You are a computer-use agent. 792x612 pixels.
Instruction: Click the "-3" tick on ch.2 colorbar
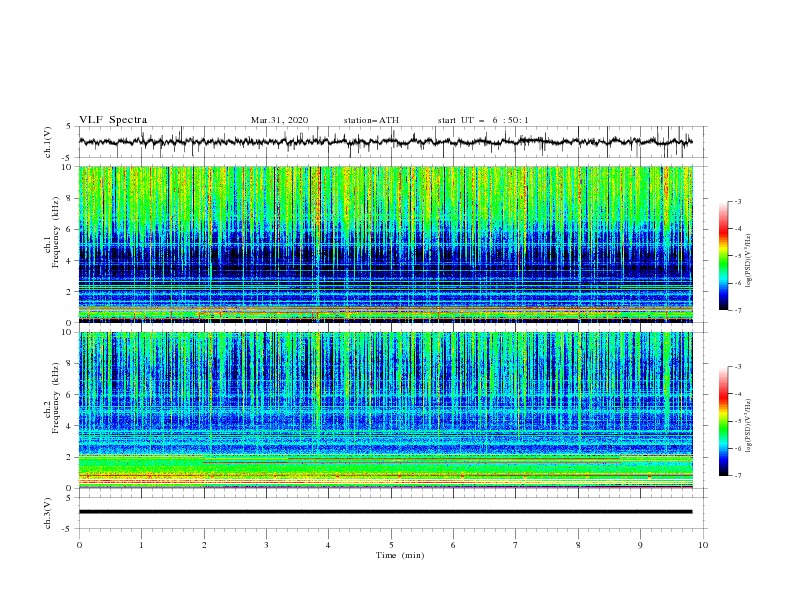click(738, 367)
